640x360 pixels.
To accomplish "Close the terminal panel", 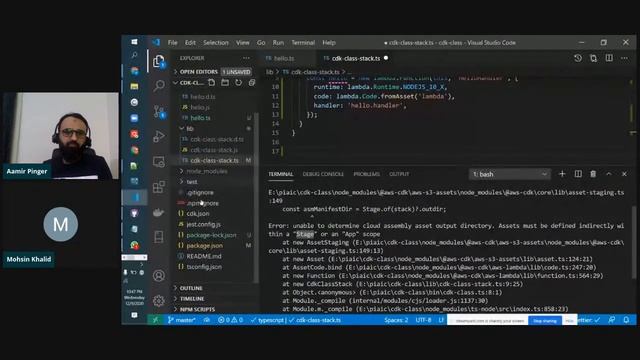I will [624, 174].
